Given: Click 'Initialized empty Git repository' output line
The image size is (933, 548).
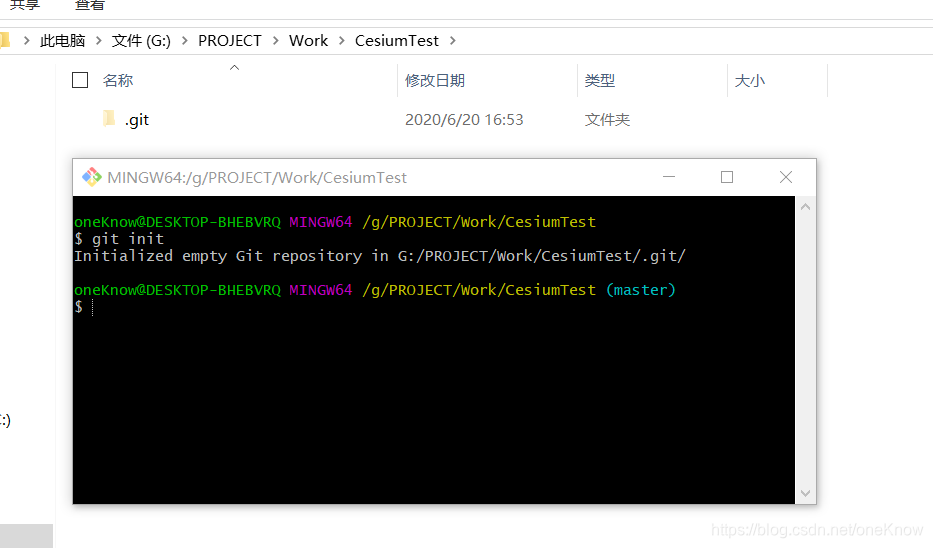Looking at the screenshot, I should click(380, 256).
